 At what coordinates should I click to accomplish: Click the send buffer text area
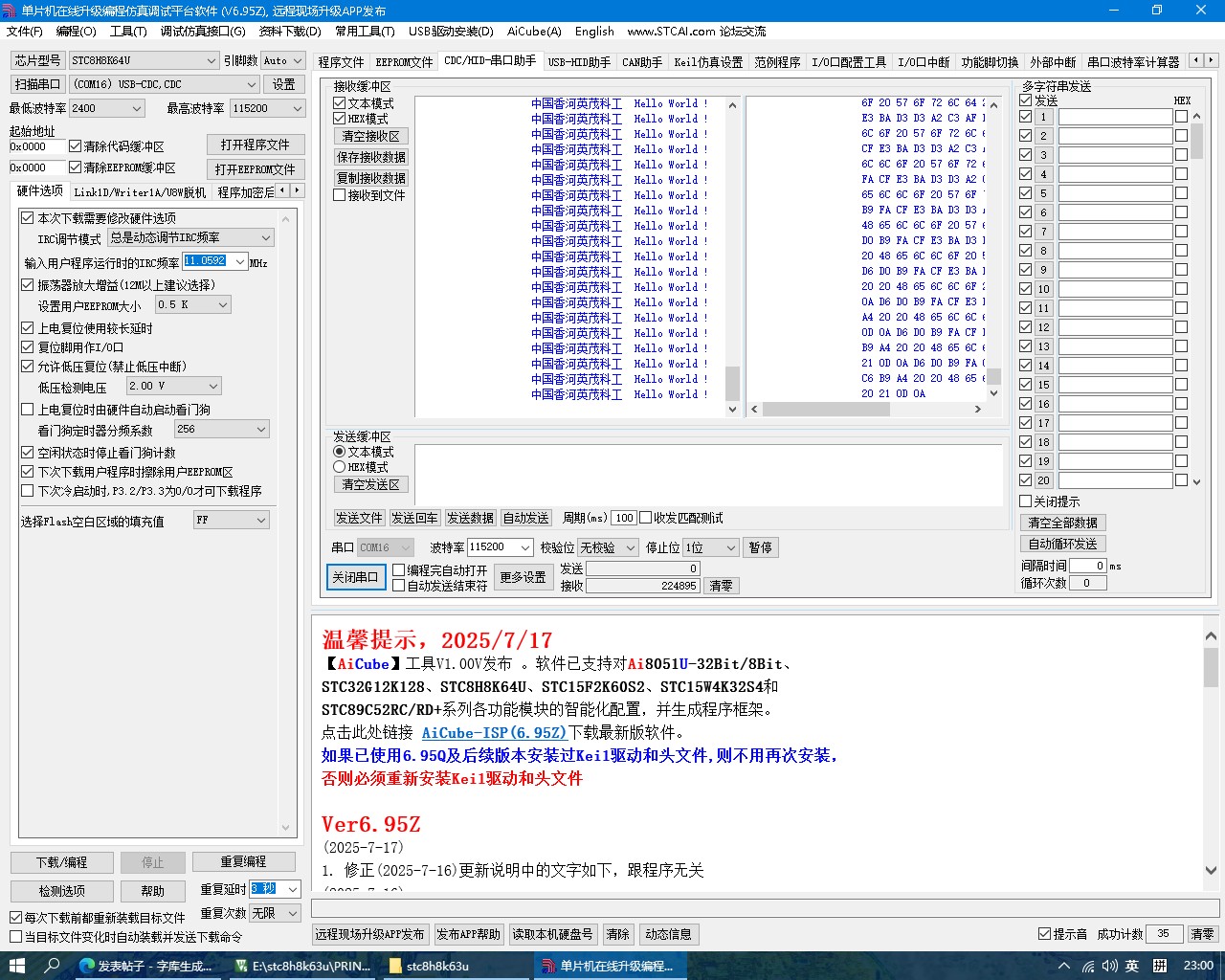(x=709, y=474)
